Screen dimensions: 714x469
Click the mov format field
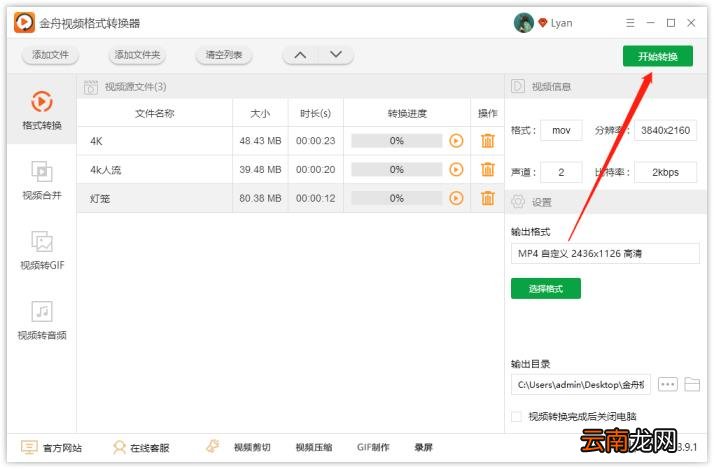click(561, 131)
